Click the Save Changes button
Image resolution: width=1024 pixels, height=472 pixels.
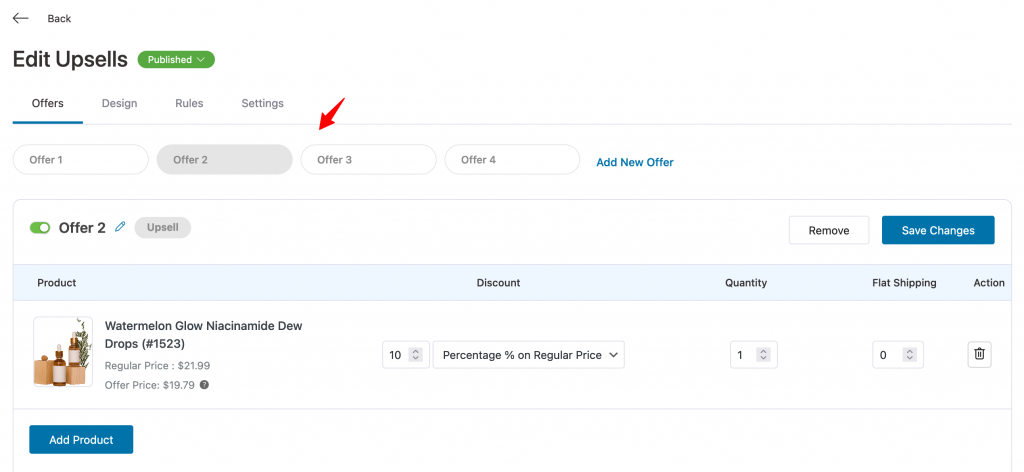click(938, 230)
